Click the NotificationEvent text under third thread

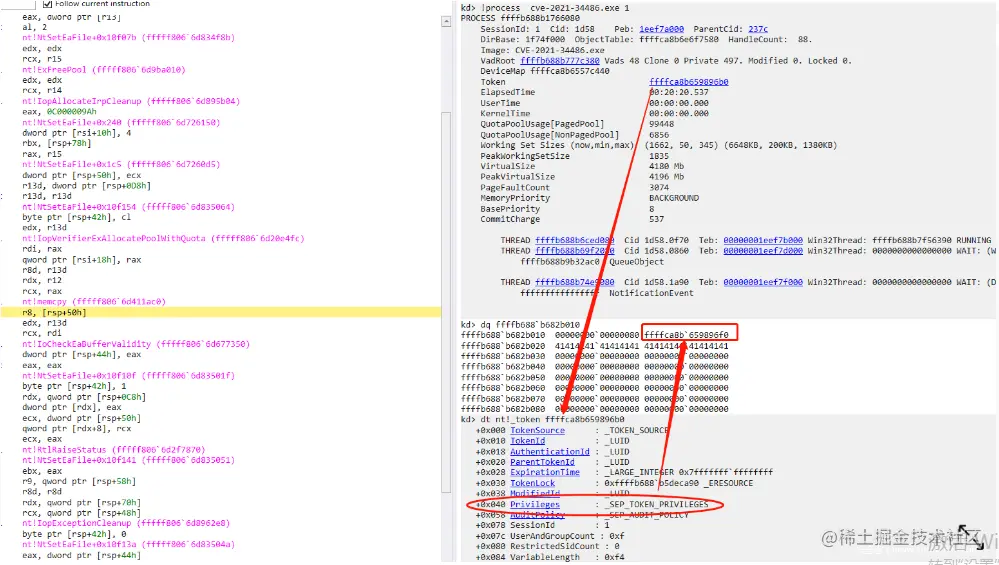coord(651,293)
